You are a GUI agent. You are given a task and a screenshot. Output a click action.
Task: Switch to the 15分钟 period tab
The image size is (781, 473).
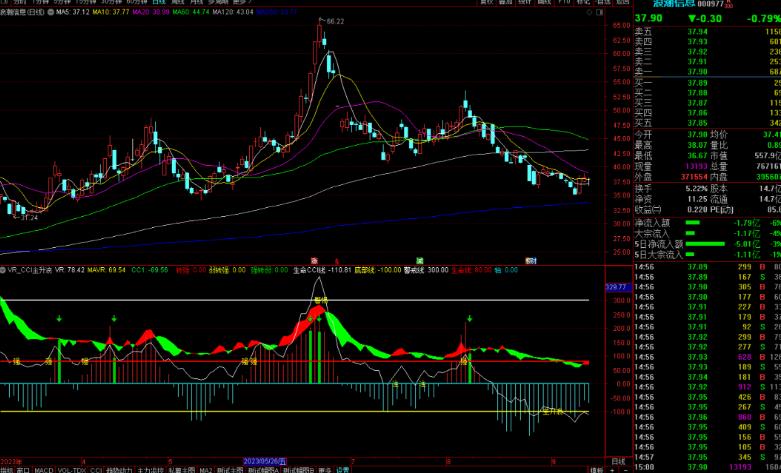coord(86,2)
